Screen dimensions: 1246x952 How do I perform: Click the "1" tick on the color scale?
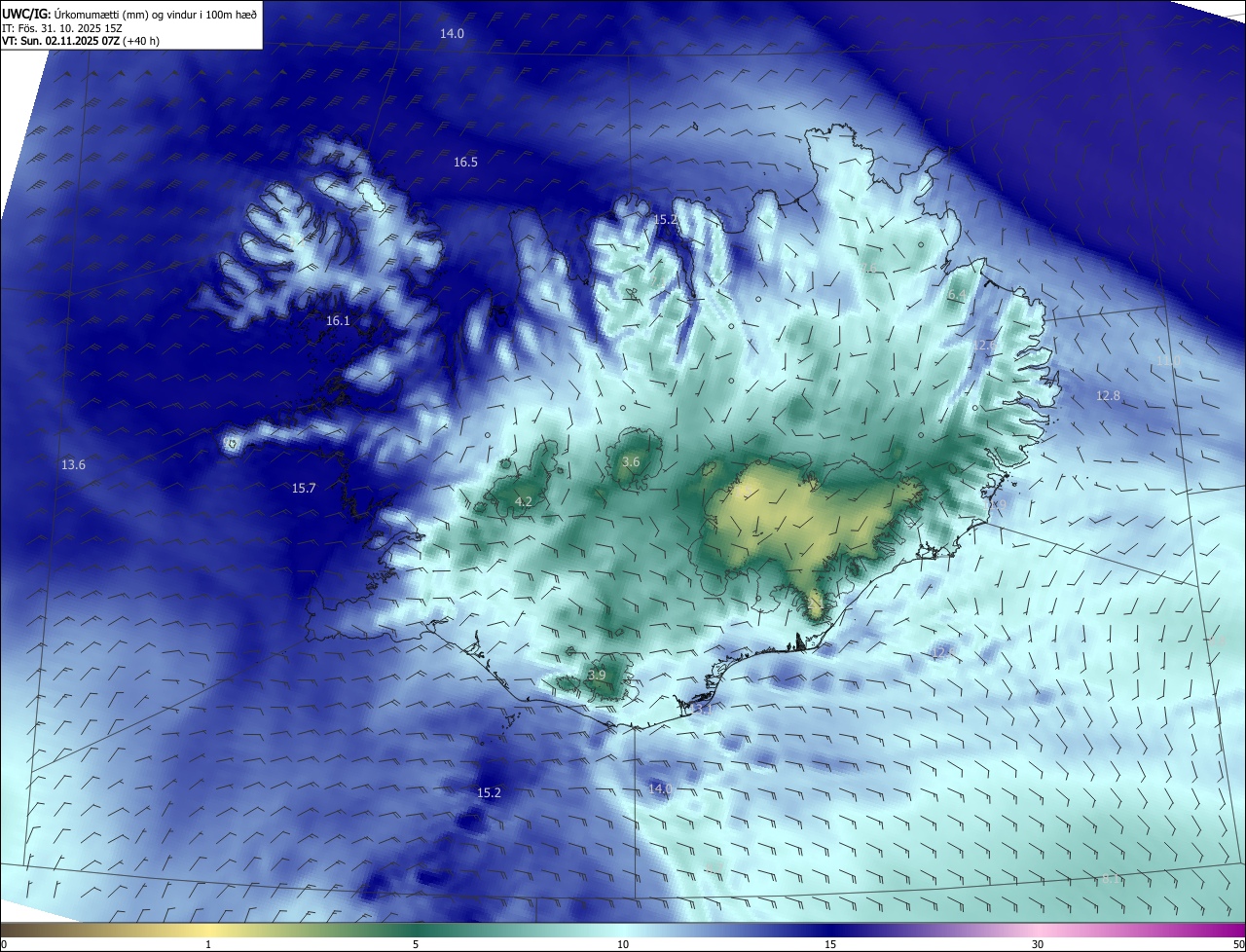click(208, 944)
